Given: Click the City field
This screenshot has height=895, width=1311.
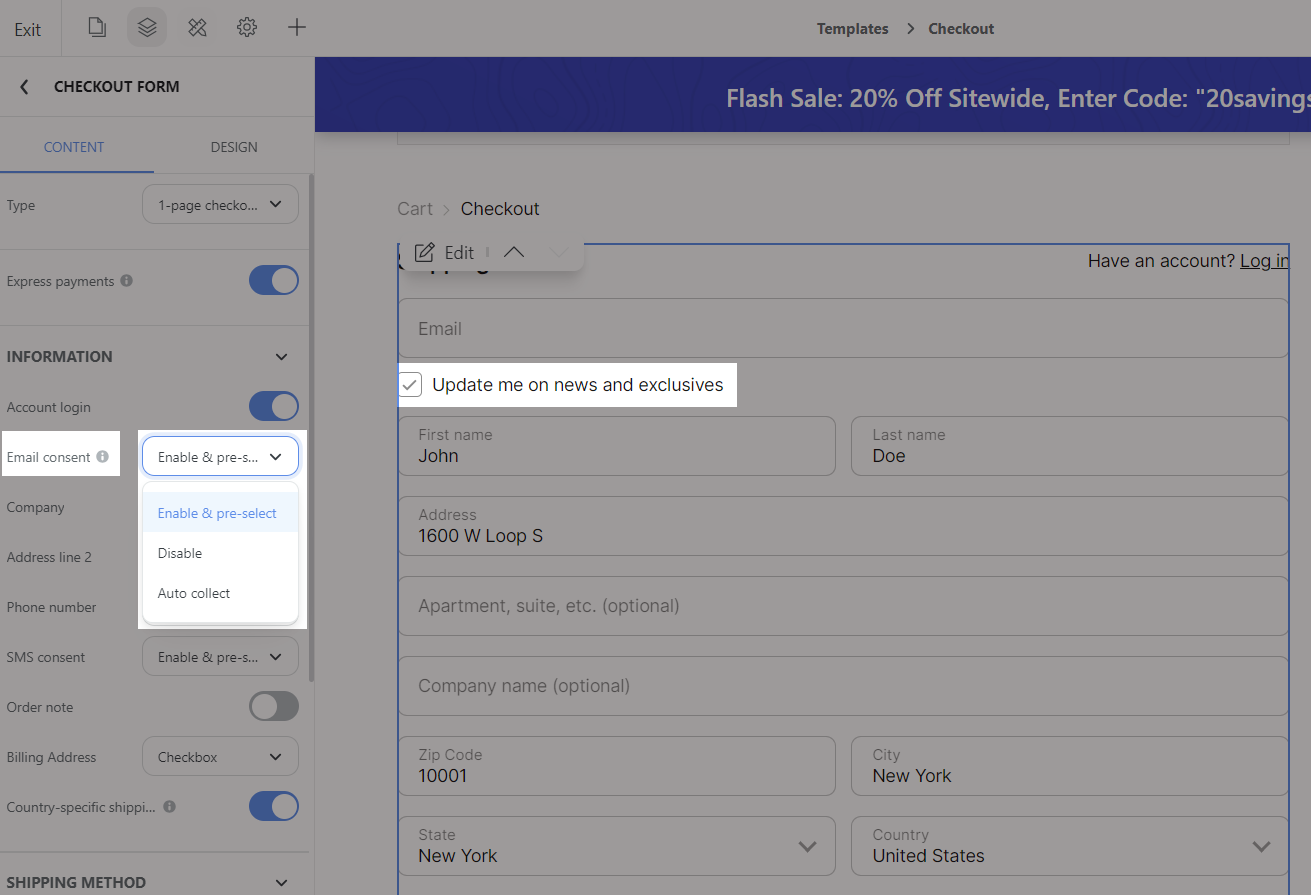Looking at the screenshot, I should [x=1070, y=766].
